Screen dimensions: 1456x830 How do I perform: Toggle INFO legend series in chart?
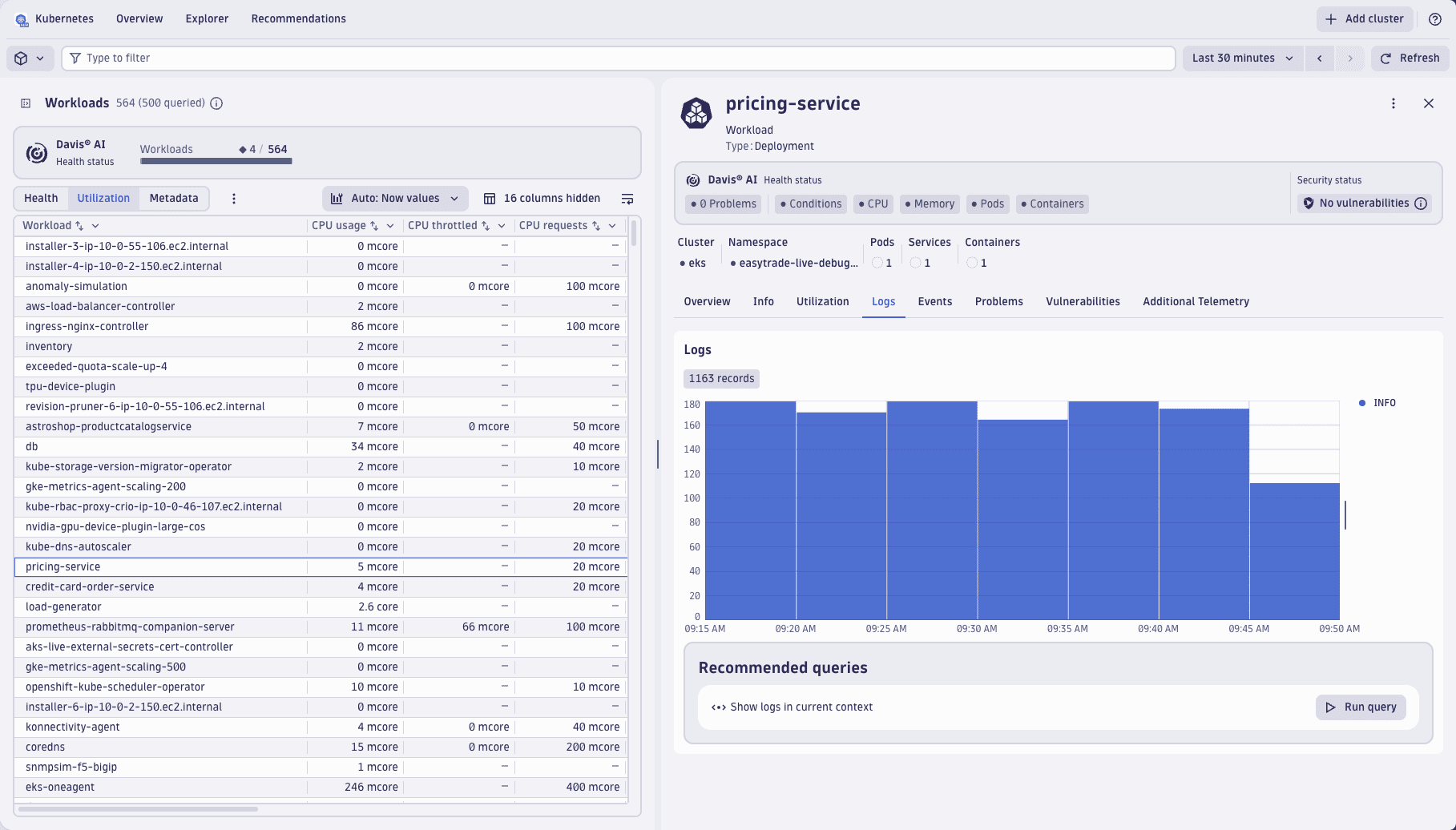click(x=1377, y=403)
